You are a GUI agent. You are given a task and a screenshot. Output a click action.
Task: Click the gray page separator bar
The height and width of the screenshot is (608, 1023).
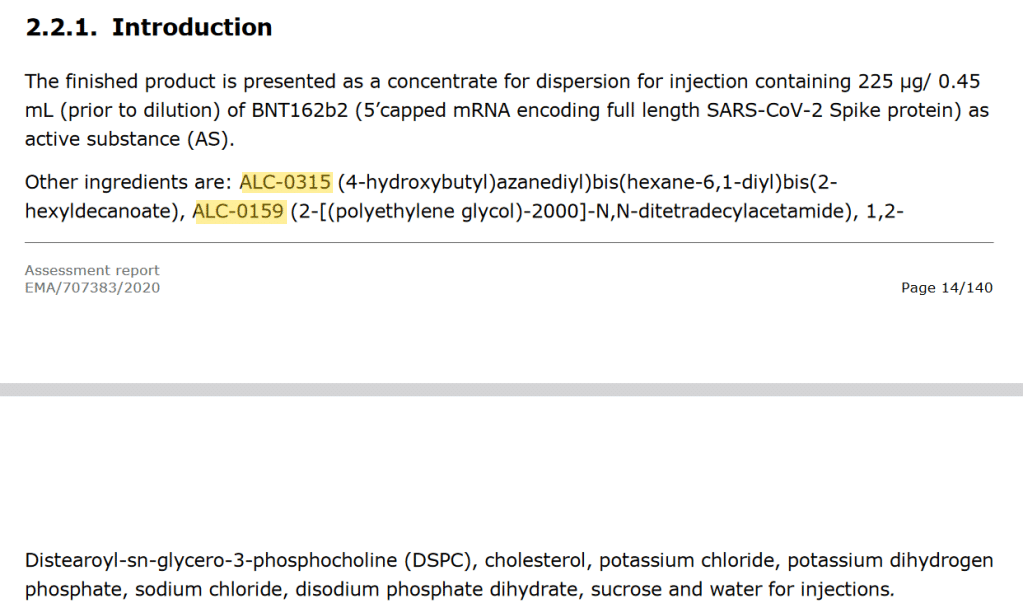coord(512,389)
